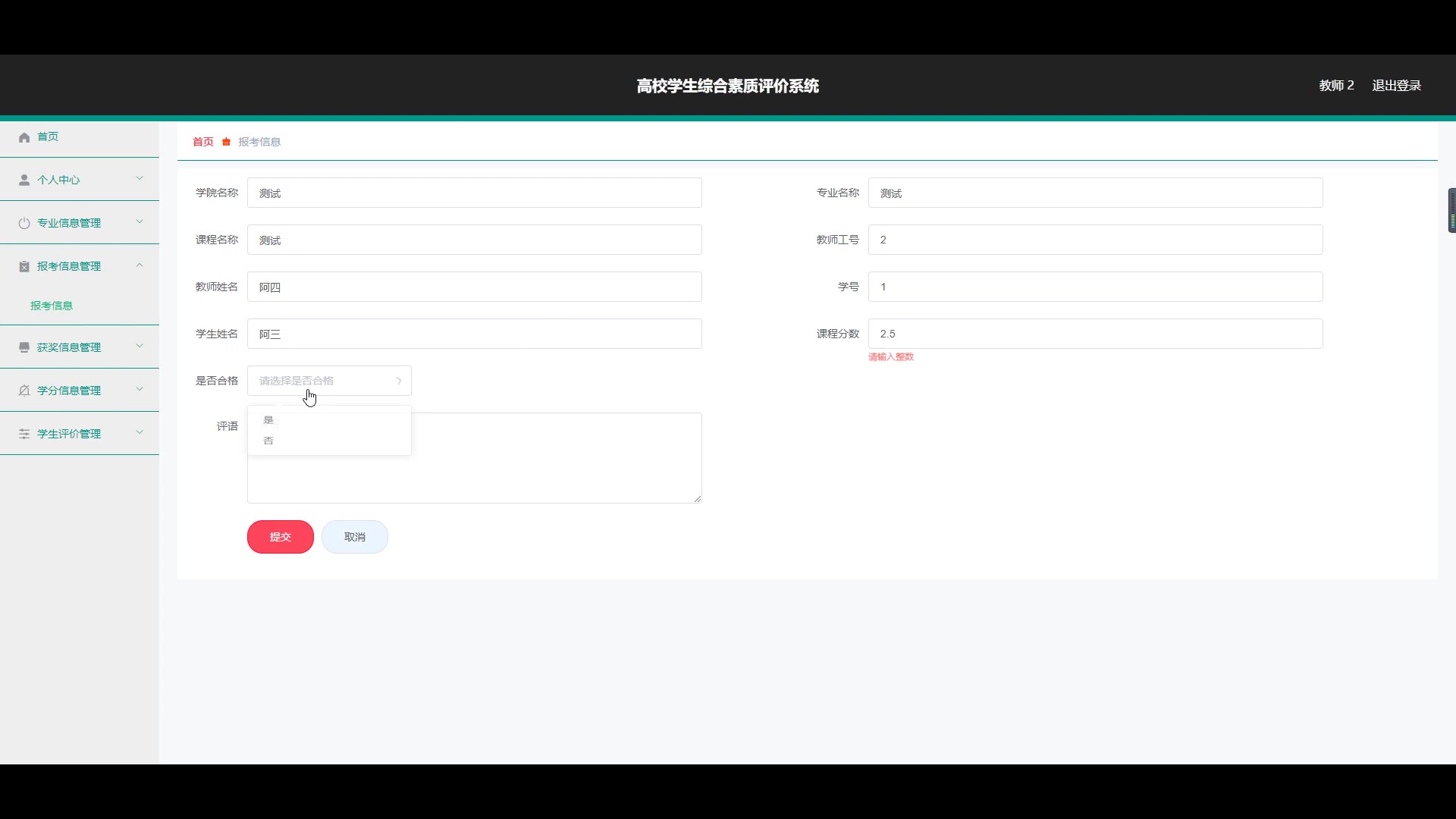Click the icon beside 获奖信息管理
This screenshot has height=819, width=1456.
click(24, 347)
